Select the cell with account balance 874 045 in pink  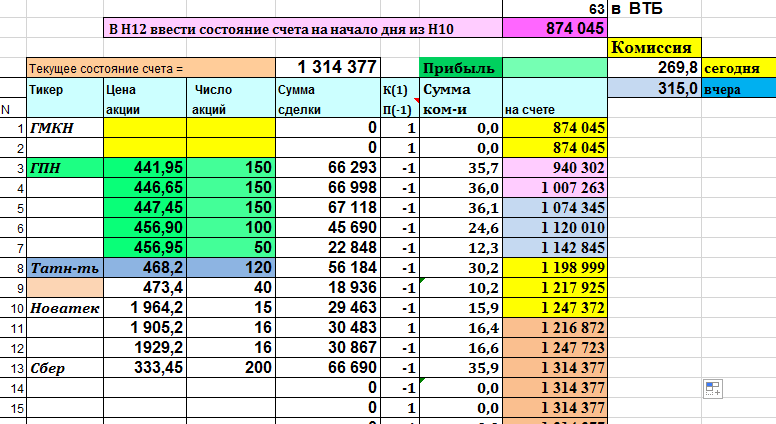pyautogui.click(x=555, y=28)
